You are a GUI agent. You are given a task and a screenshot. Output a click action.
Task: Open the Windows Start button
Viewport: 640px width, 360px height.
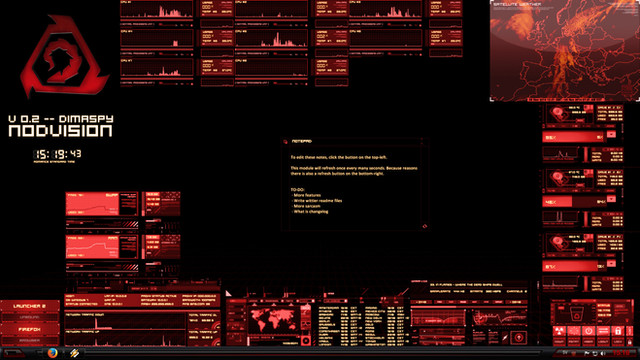pyautogui.click(x=13, y=353)
